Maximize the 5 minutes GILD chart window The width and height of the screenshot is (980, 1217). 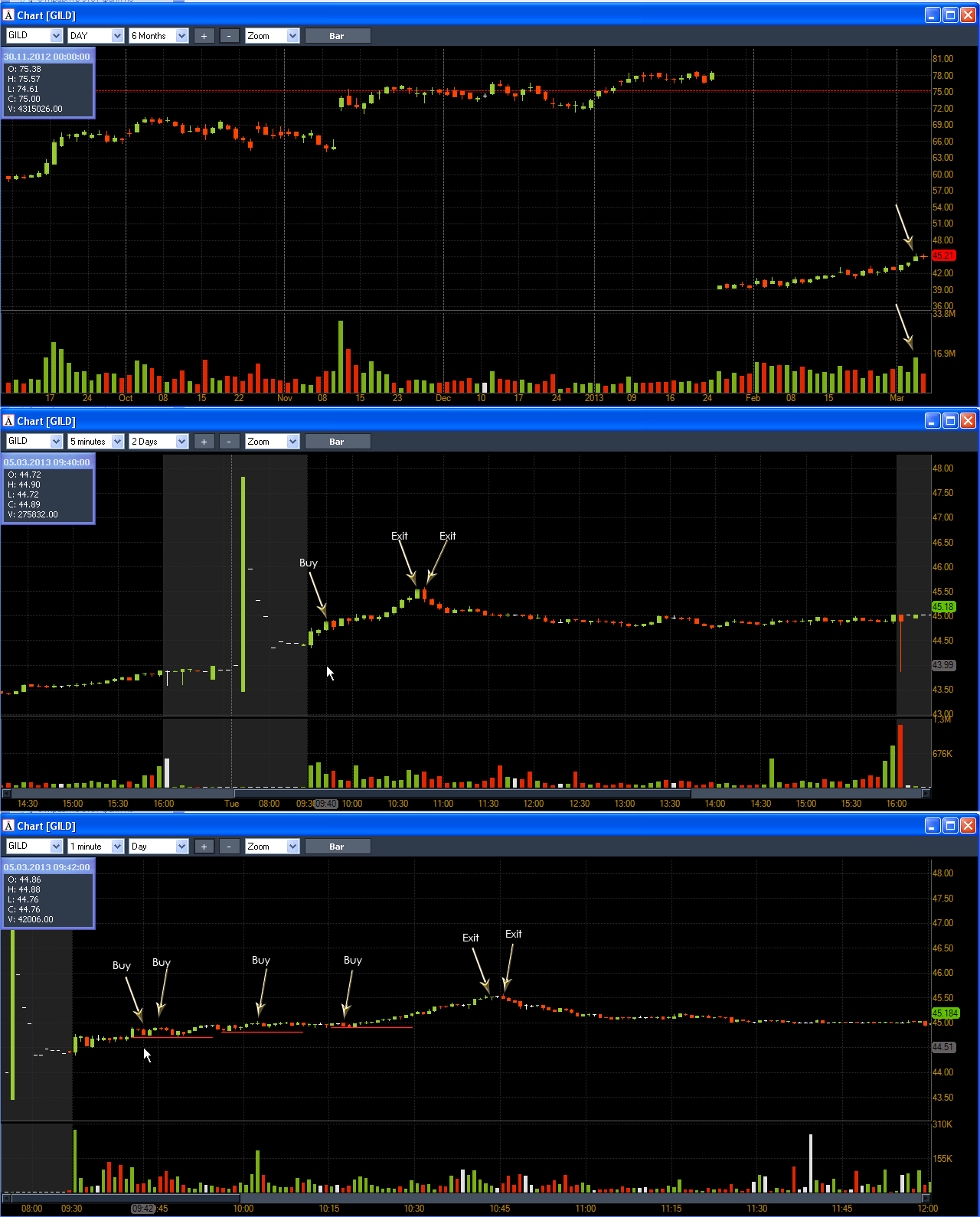point(950,421)
